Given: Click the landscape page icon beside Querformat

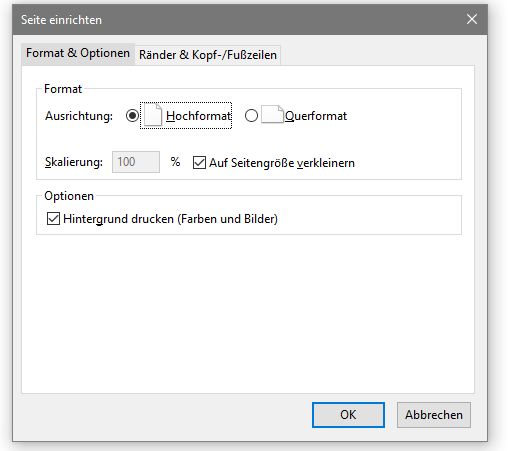Looking at the screenshot, I should click(x=272, y=115).
